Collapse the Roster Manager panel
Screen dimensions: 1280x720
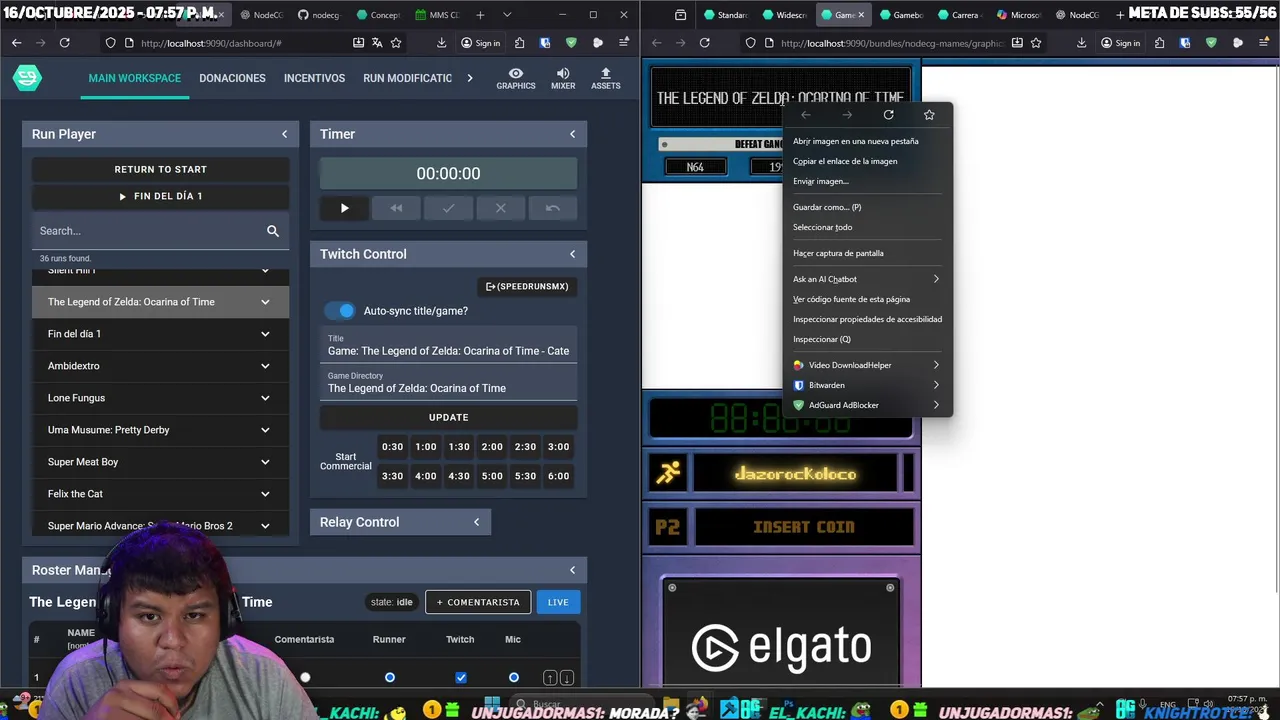[x=572, y=570]
